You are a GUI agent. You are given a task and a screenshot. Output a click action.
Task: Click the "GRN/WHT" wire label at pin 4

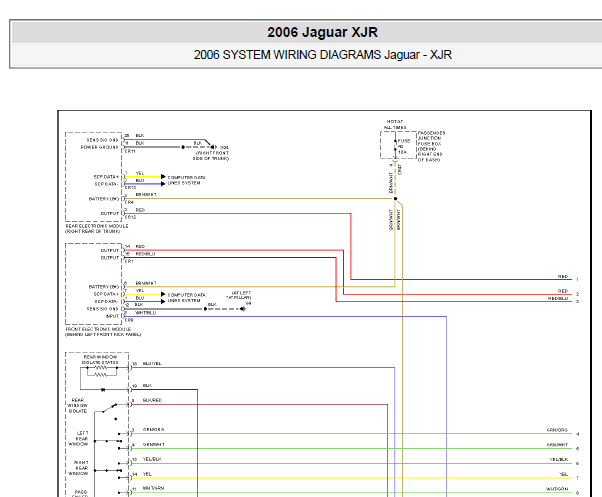click(154, 444)
